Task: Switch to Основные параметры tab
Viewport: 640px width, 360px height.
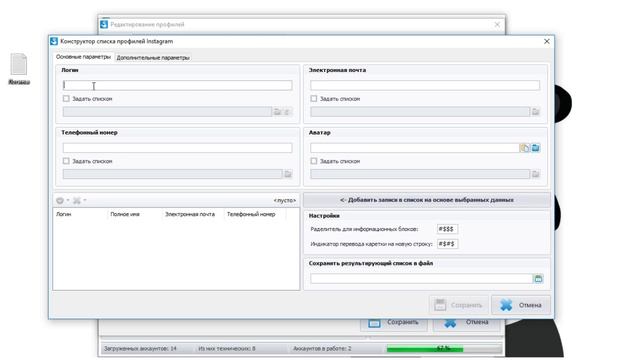Action: click(83, 57)
